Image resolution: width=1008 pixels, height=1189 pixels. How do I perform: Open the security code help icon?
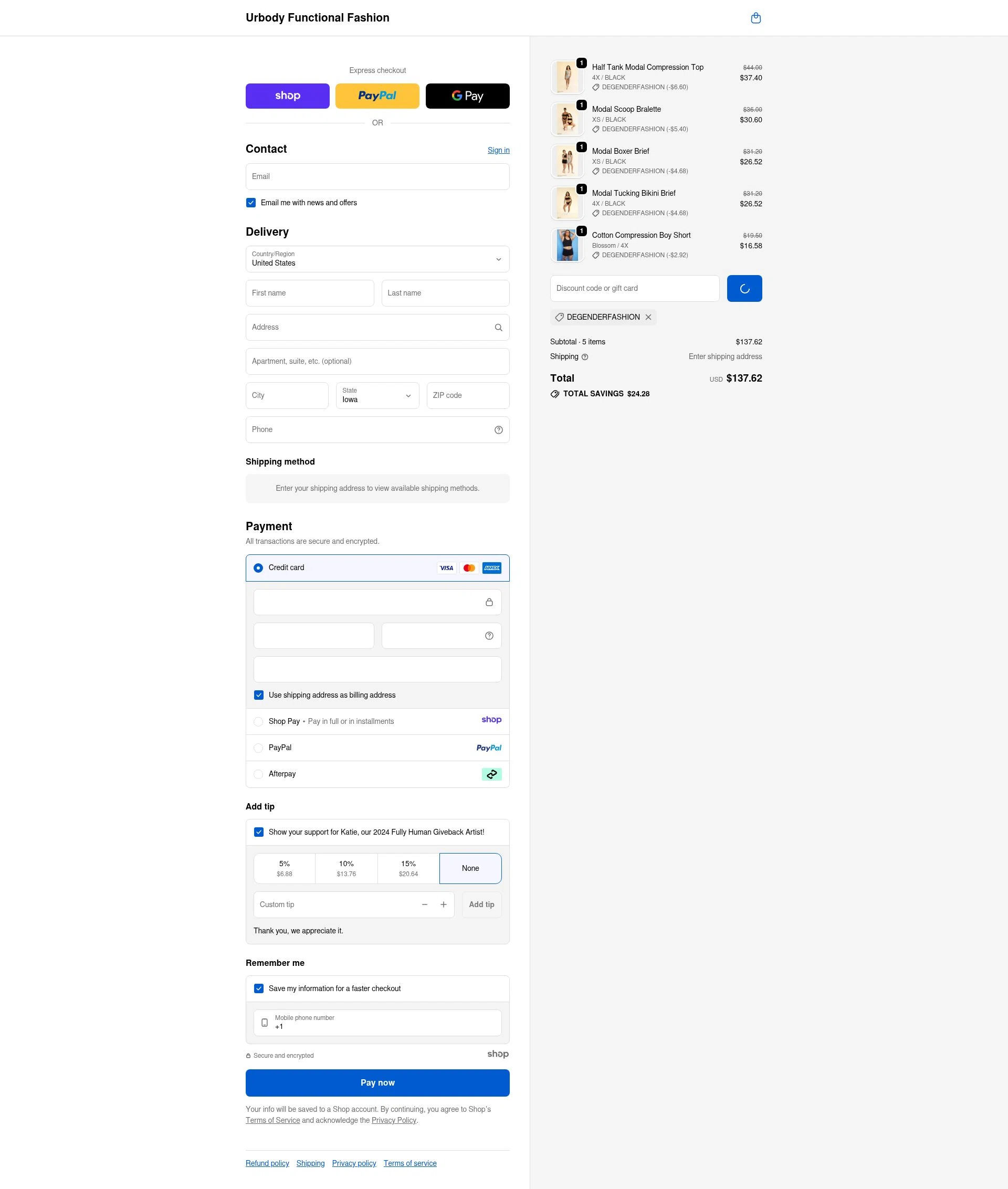click(x=489, y=635)
